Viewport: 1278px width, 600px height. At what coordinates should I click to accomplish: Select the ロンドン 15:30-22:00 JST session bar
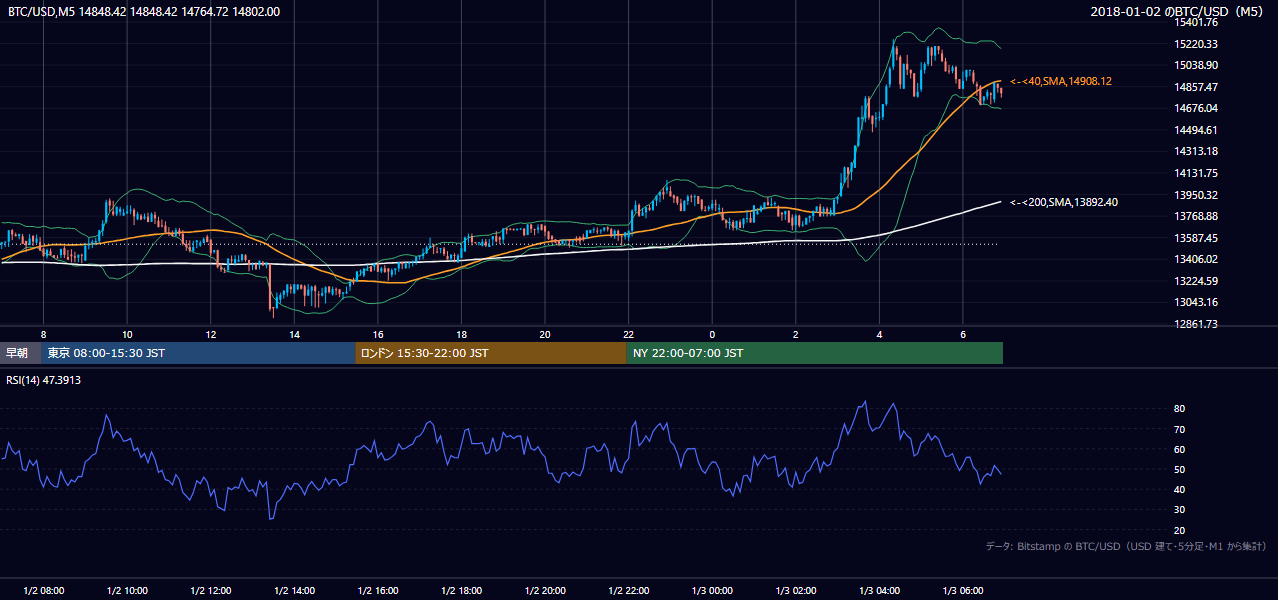pyautogui.click(x=491, y=353)
